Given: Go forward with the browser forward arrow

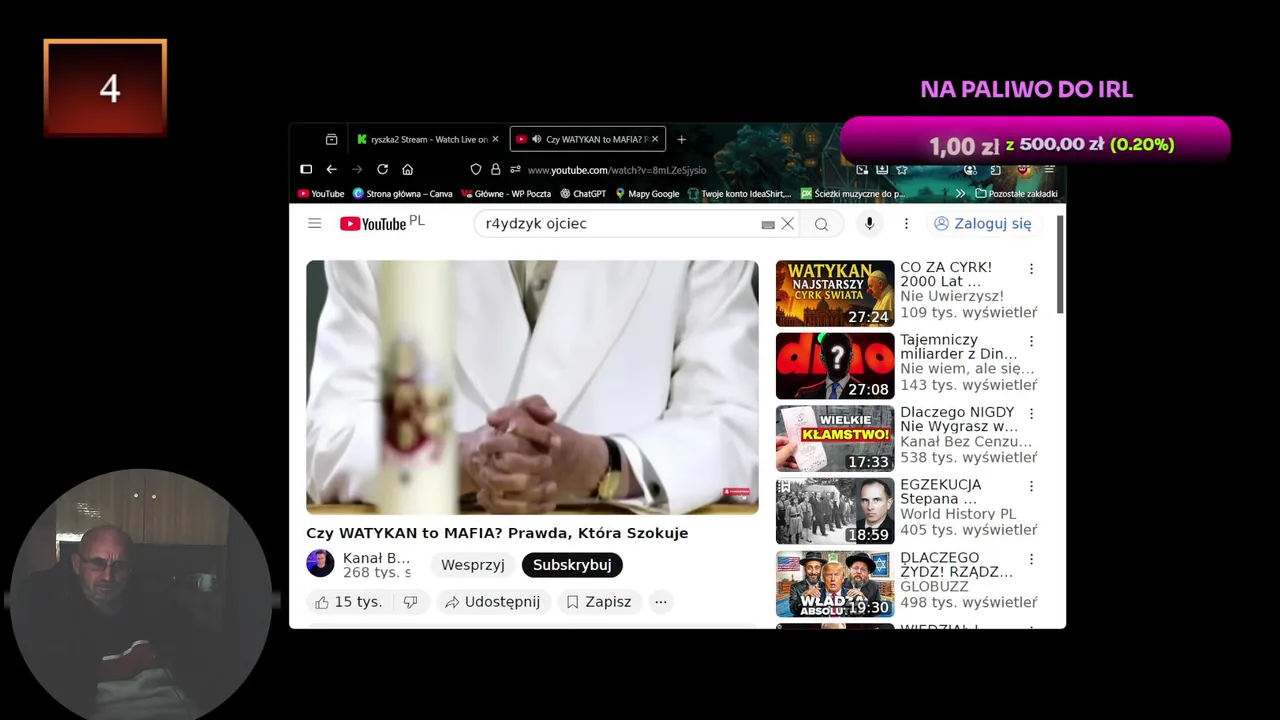Looking at the screenshot, I should 357,169.
